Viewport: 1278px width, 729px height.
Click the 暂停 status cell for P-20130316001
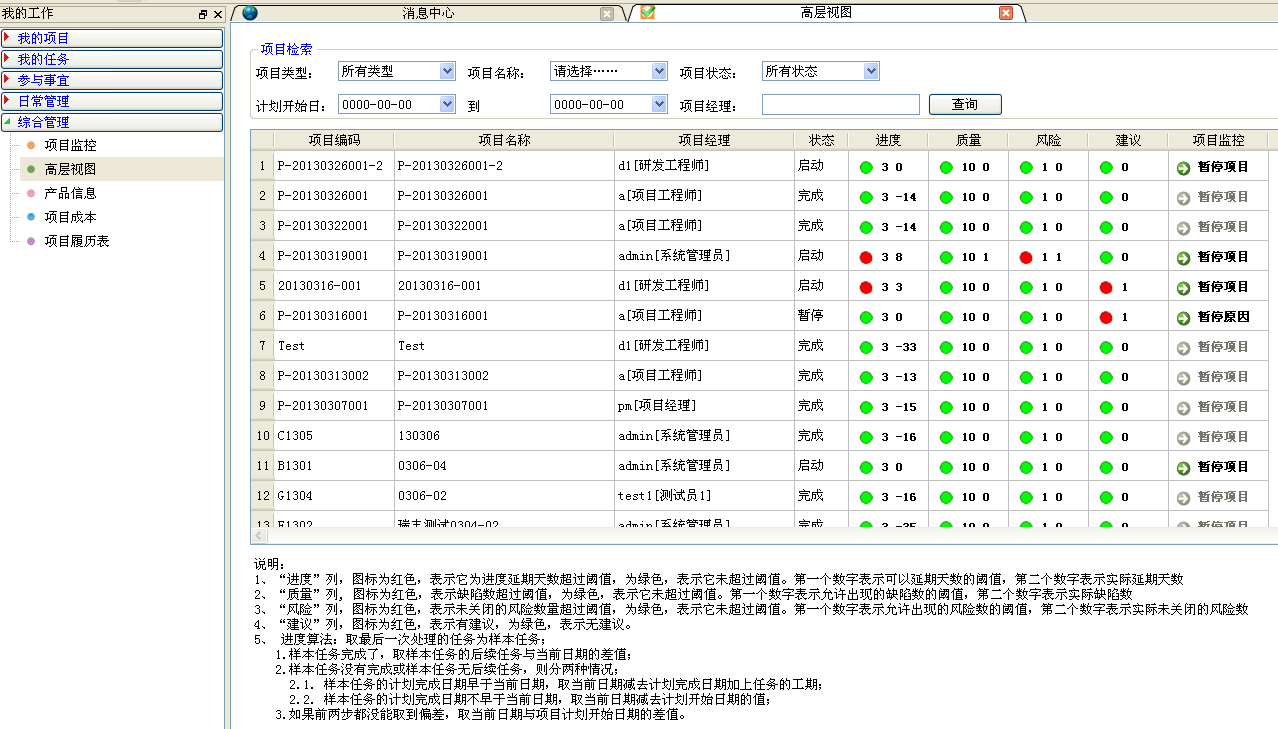click(x=821, y=316)
